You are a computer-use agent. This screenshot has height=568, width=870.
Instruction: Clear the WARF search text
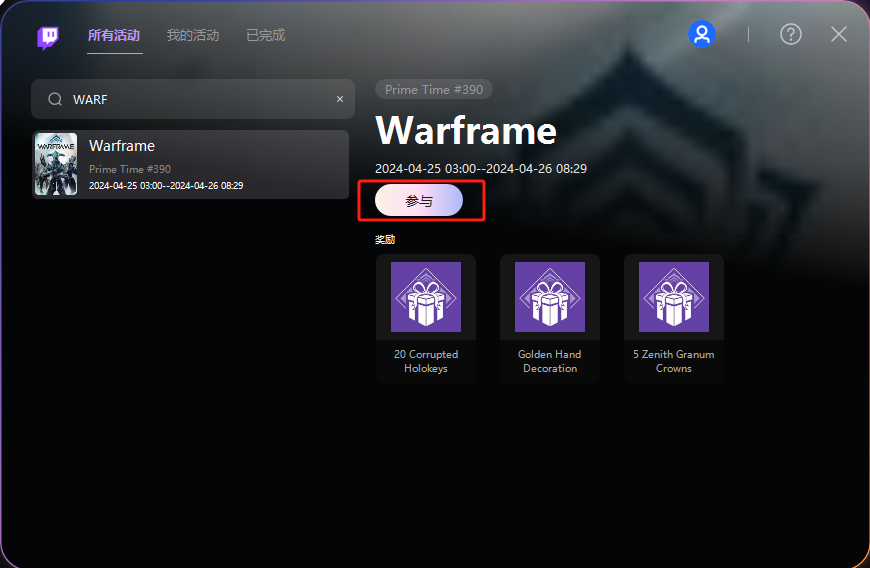[x=340, y=99]
